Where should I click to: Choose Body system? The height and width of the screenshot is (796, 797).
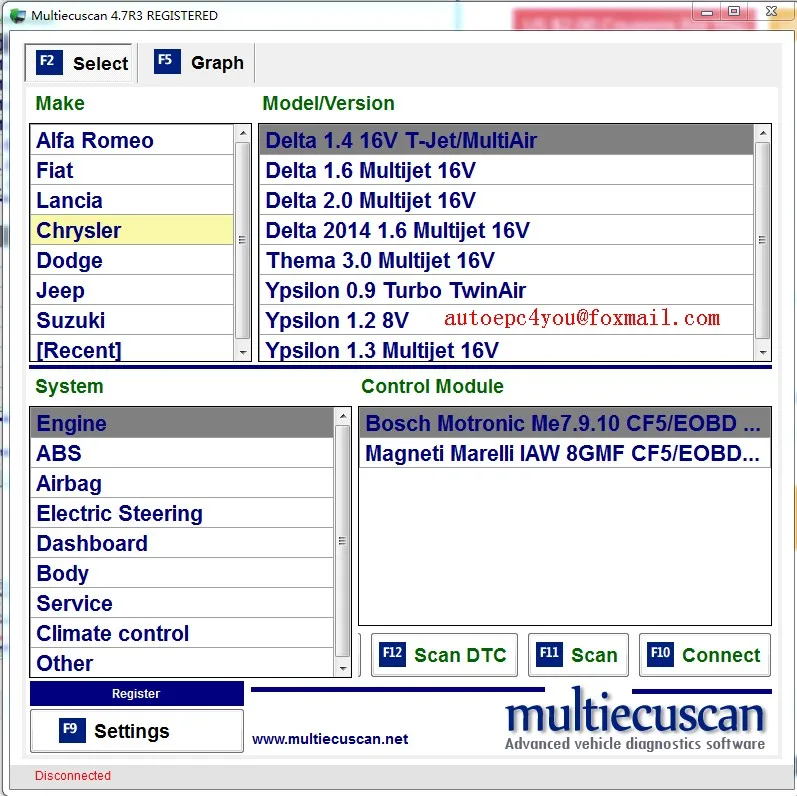pyautogui.click(x=182, y=573)
